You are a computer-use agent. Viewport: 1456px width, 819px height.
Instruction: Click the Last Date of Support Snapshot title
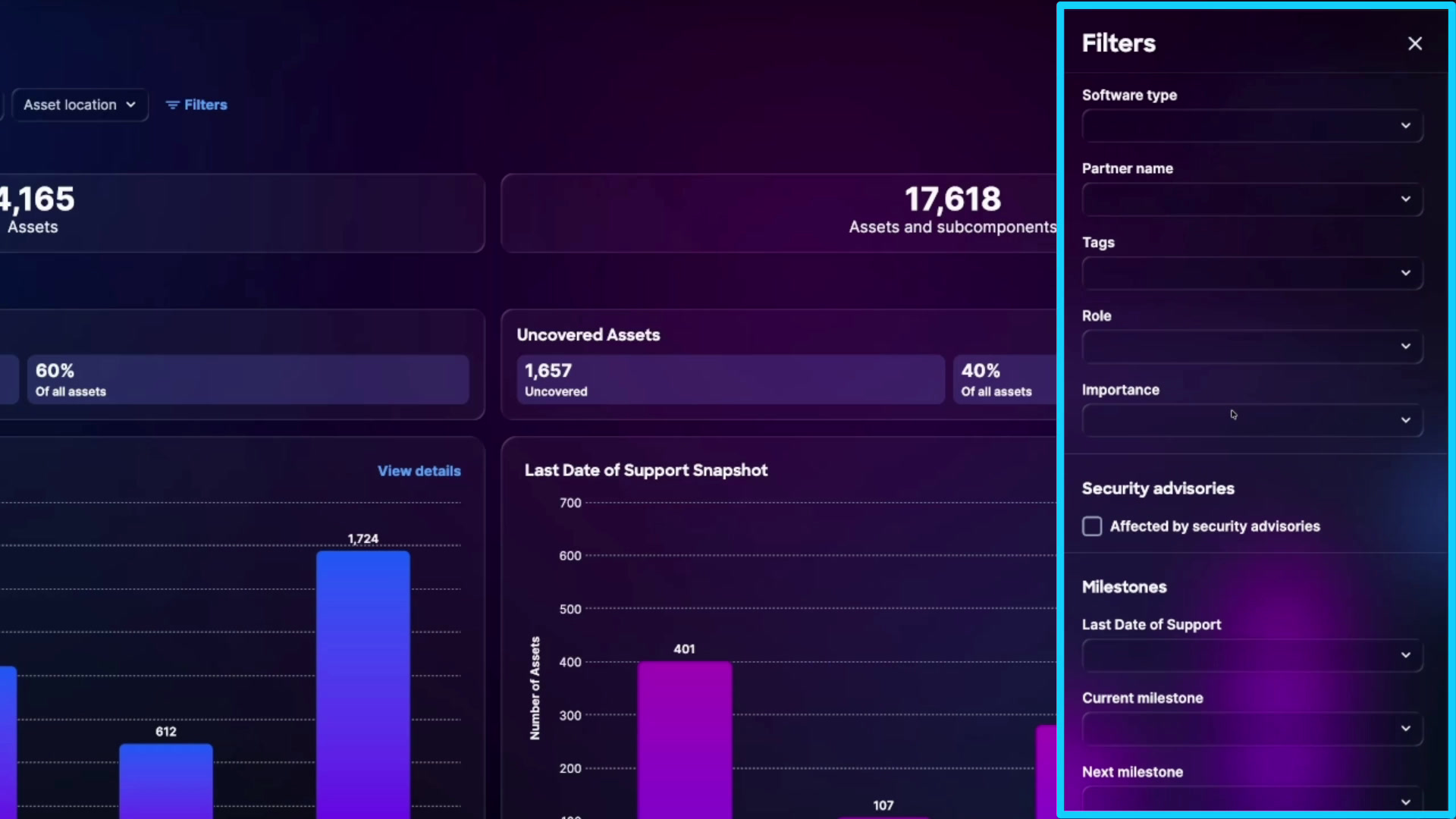[646, 470]
